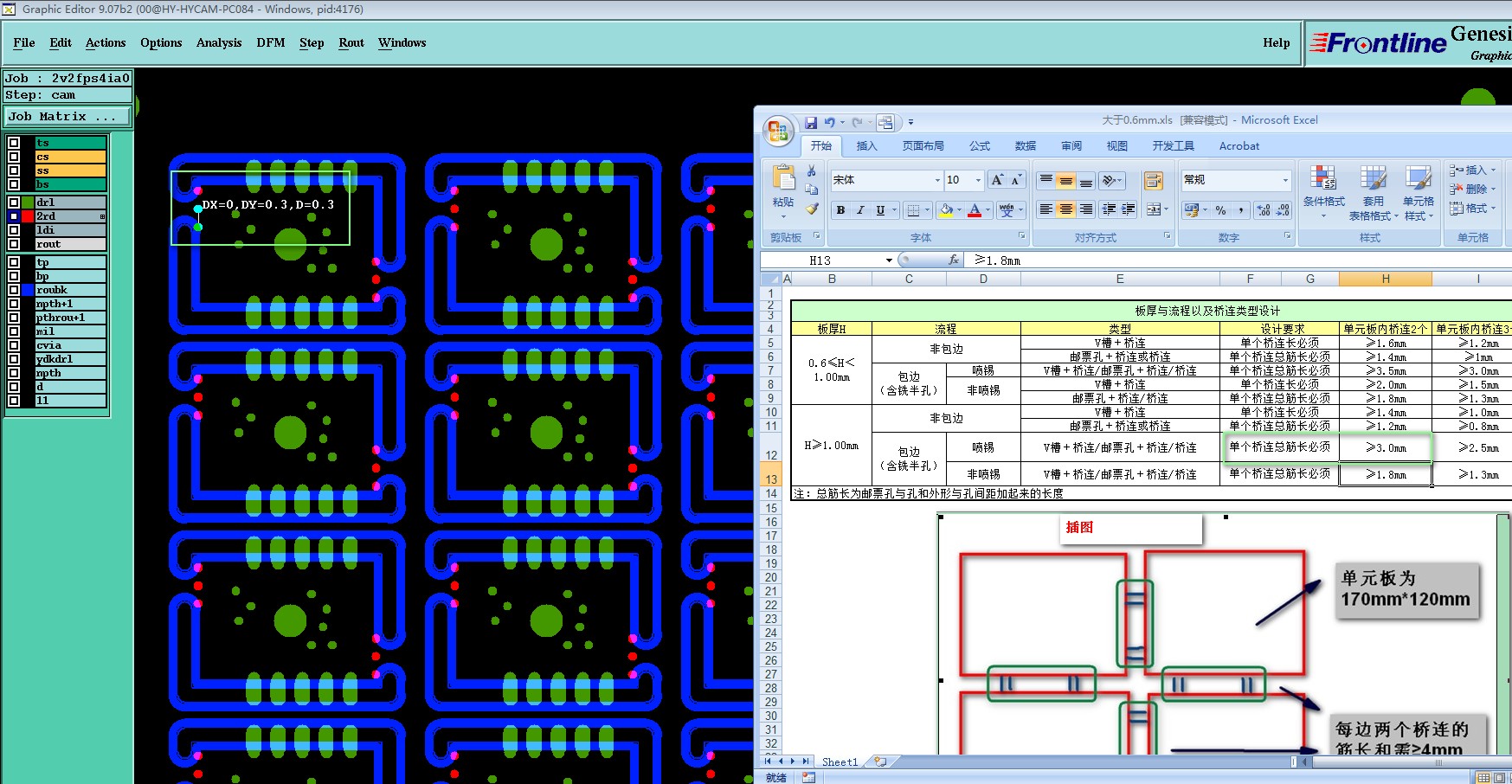Toggle the ts layer checkbox in Genesis
This screenshot has width=1512, height=784.
click(x=14, y=143)
